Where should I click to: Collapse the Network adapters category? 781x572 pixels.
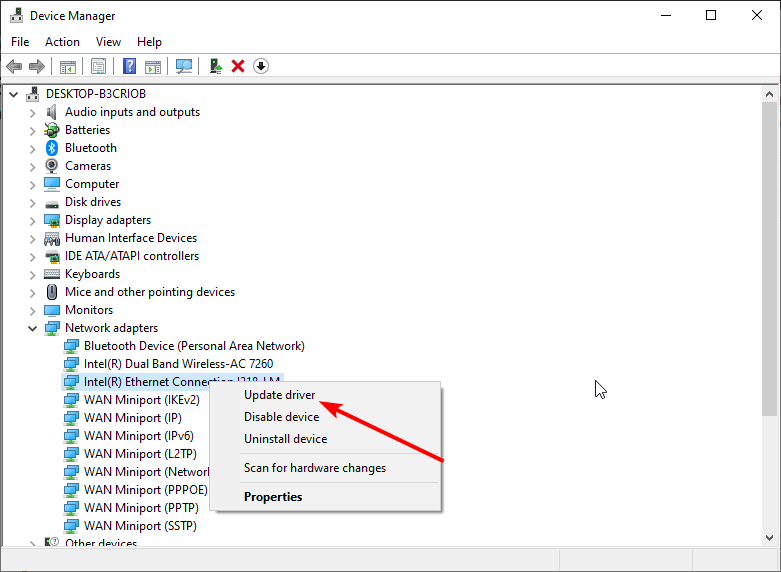point(33,328)
